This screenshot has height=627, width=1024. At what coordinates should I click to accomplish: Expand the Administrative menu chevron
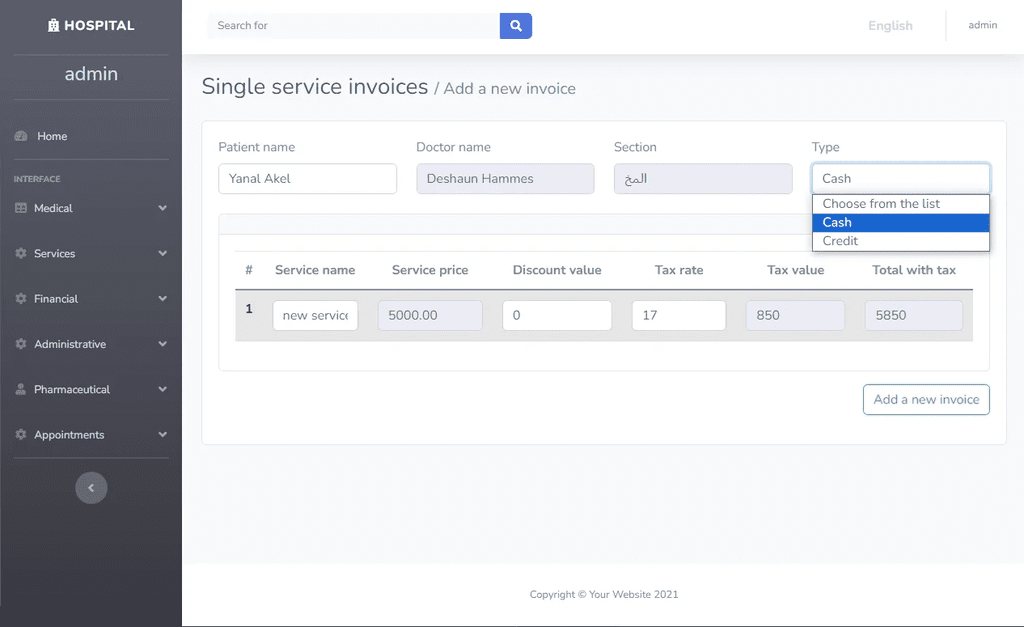[x=163, y=344]
